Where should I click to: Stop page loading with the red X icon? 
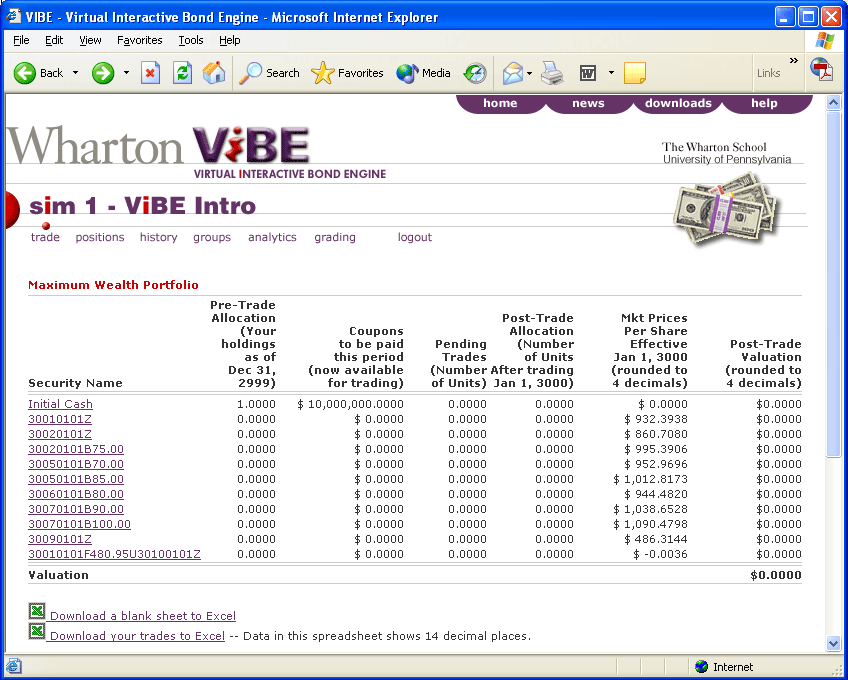pyautogui.click(x=150, y=73)
